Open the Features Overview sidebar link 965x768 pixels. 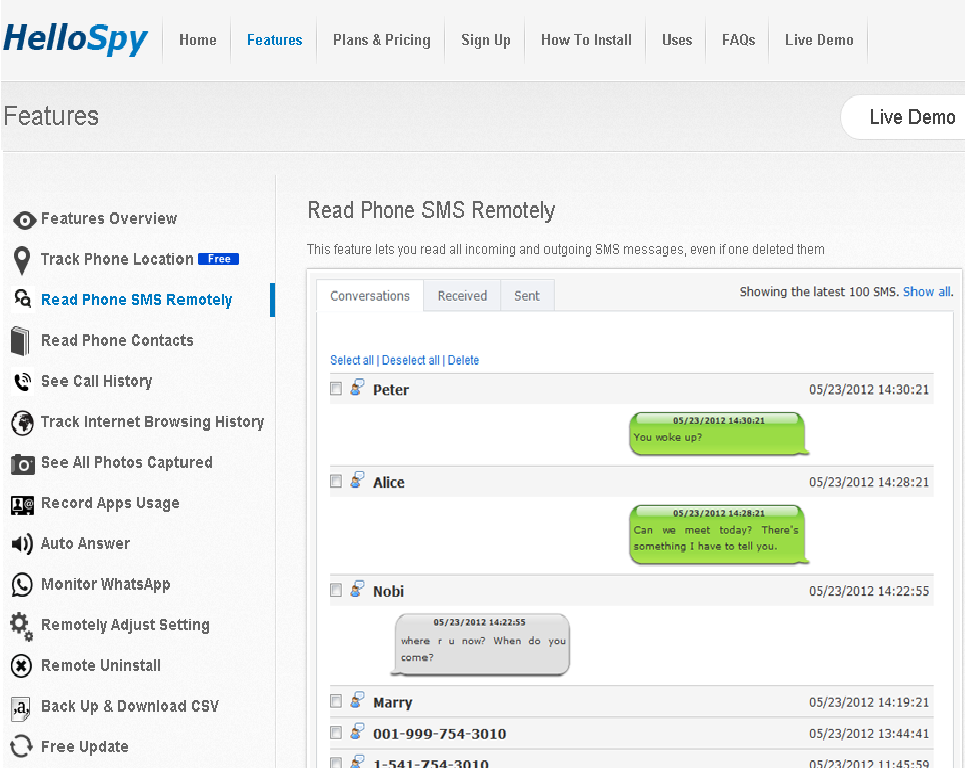coord(109,218)
